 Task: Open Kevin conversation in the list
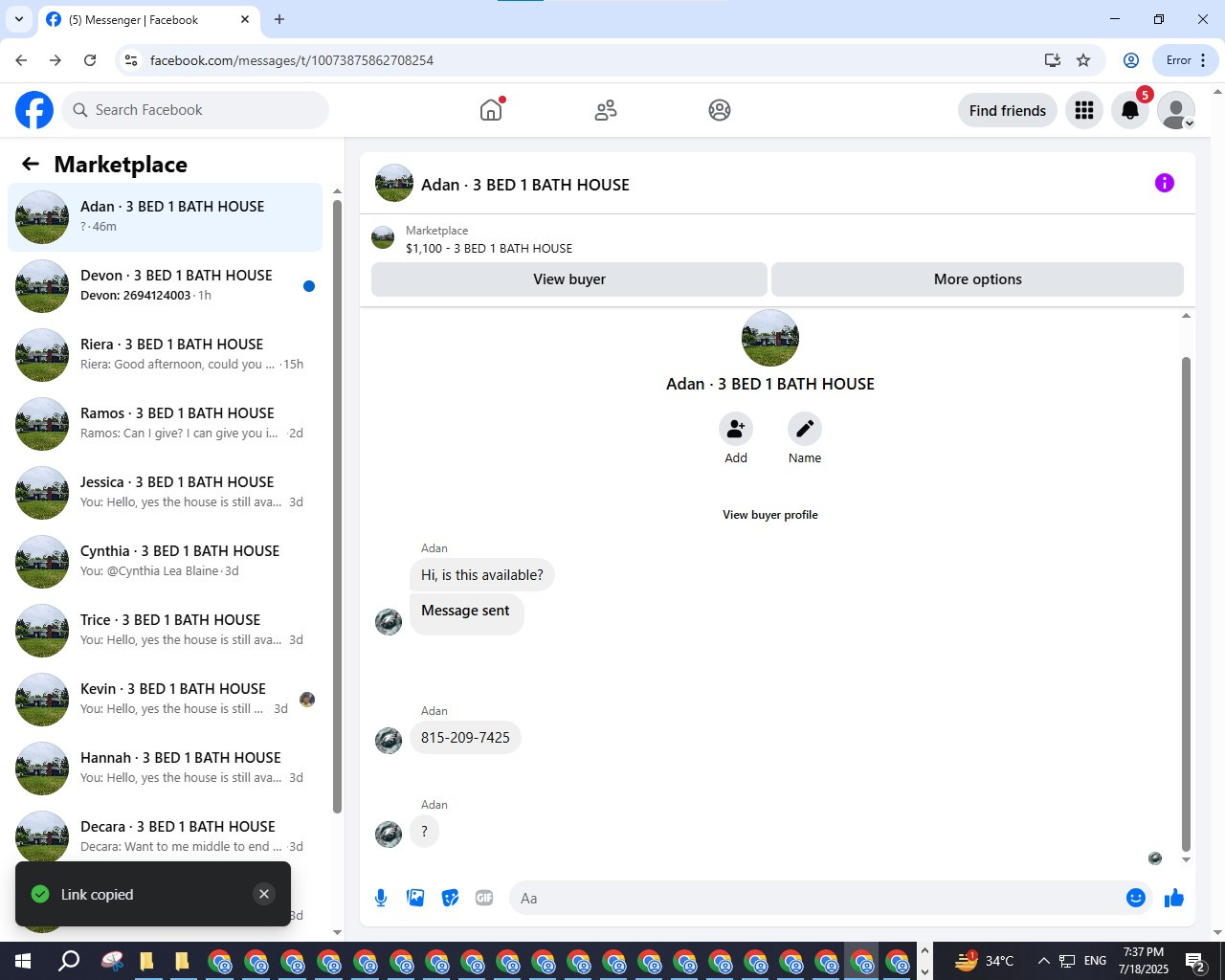coord(165,700)
